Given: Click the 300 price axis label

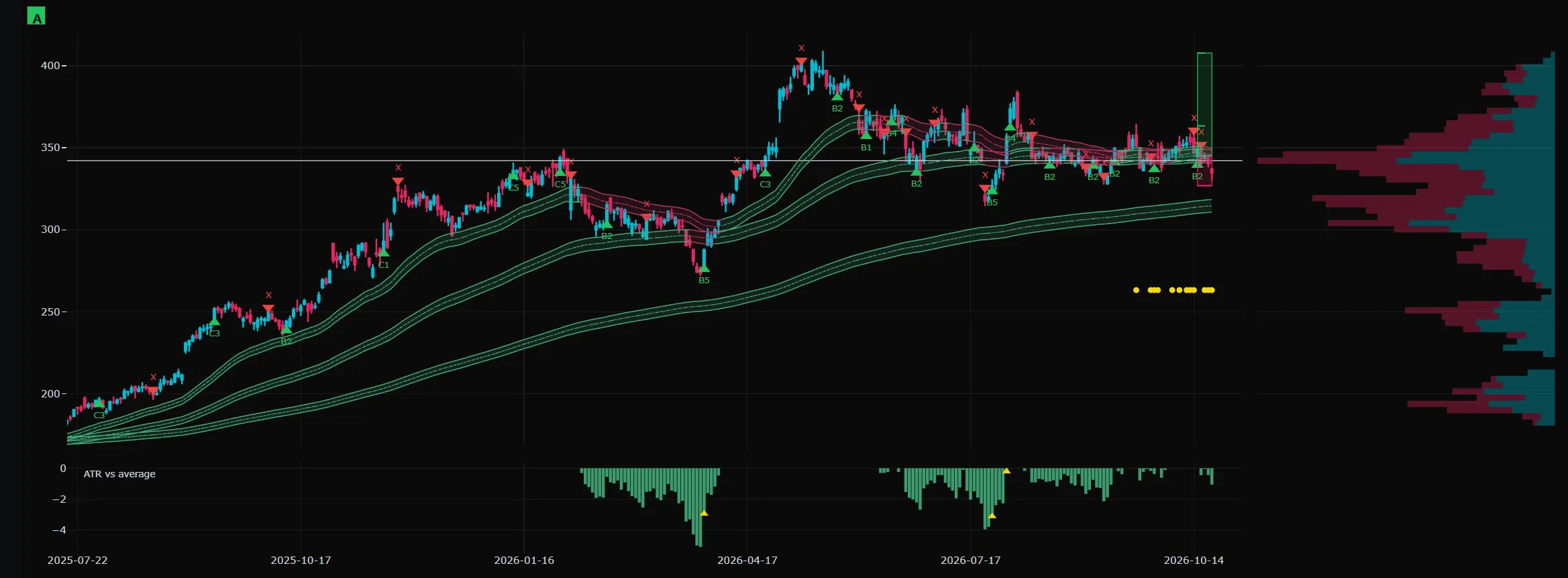Looking at the screenshot, I should pos(50,230).
